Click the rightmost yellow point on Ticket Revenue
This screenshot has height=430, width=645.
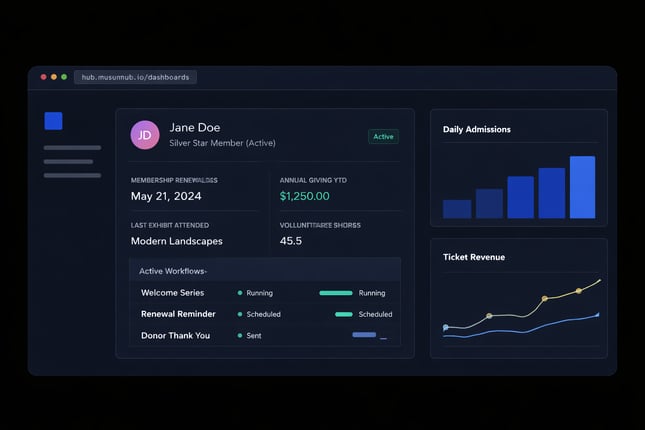coord(578,292)
